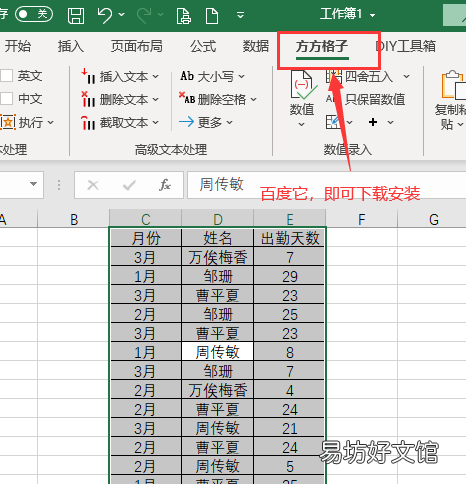Screen dimensions: 466x484
Task: Open the 公式 tab
Action: tap(203, 46)
